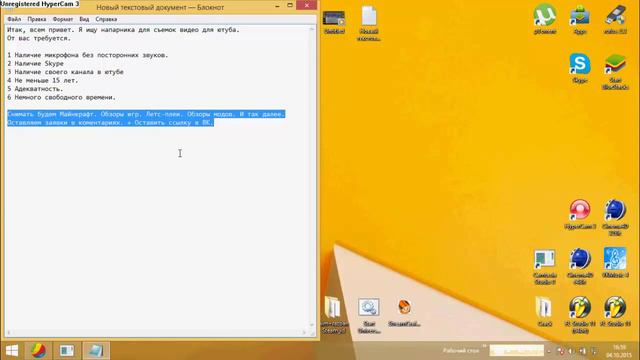Minimize the Блокнот window
The image size is (640, 360).
click(278, 6)
